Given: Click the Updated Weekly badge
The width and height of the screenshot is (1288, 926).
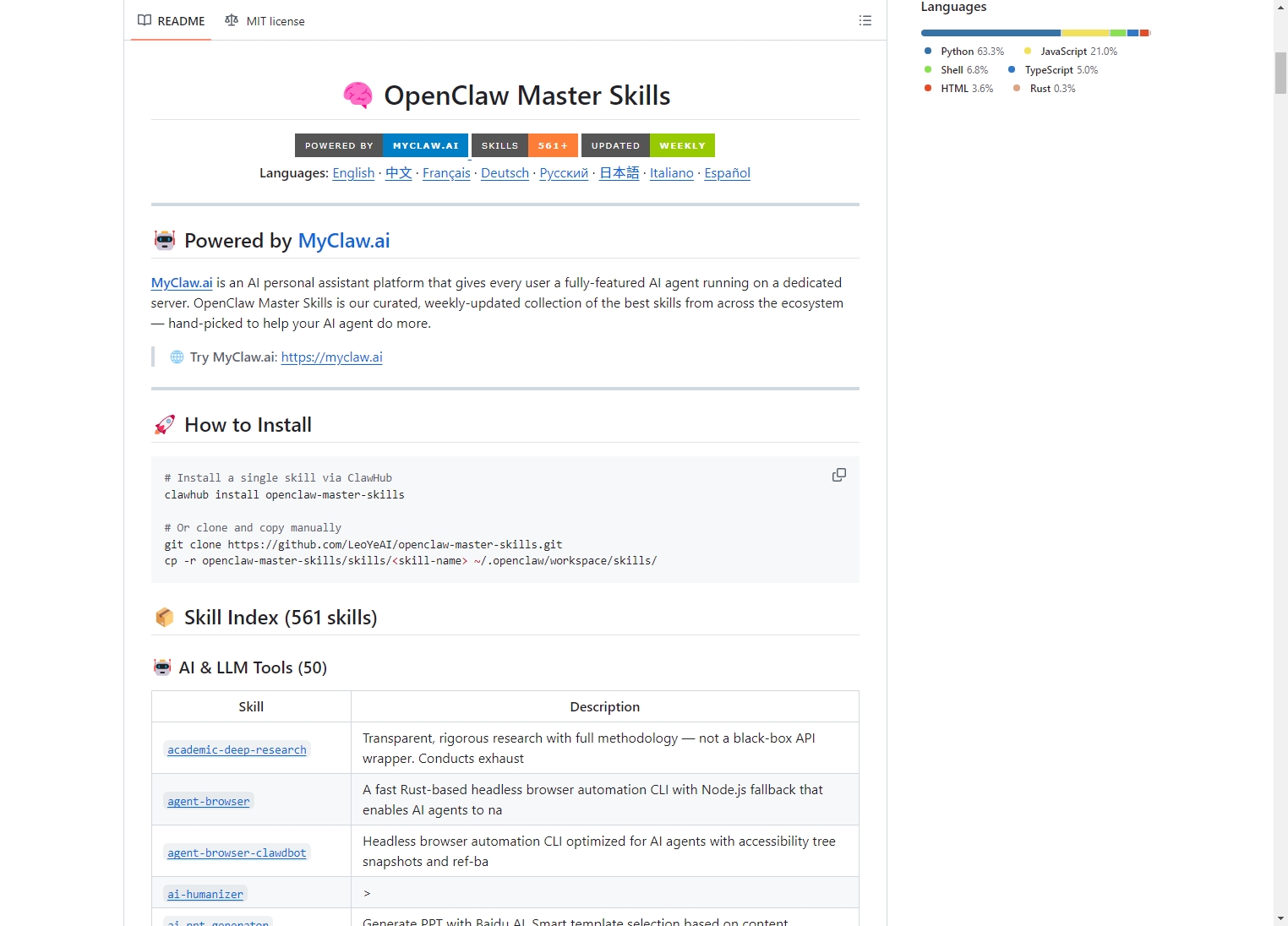Looking at the screenshot, I should click(x=648, y=145).
